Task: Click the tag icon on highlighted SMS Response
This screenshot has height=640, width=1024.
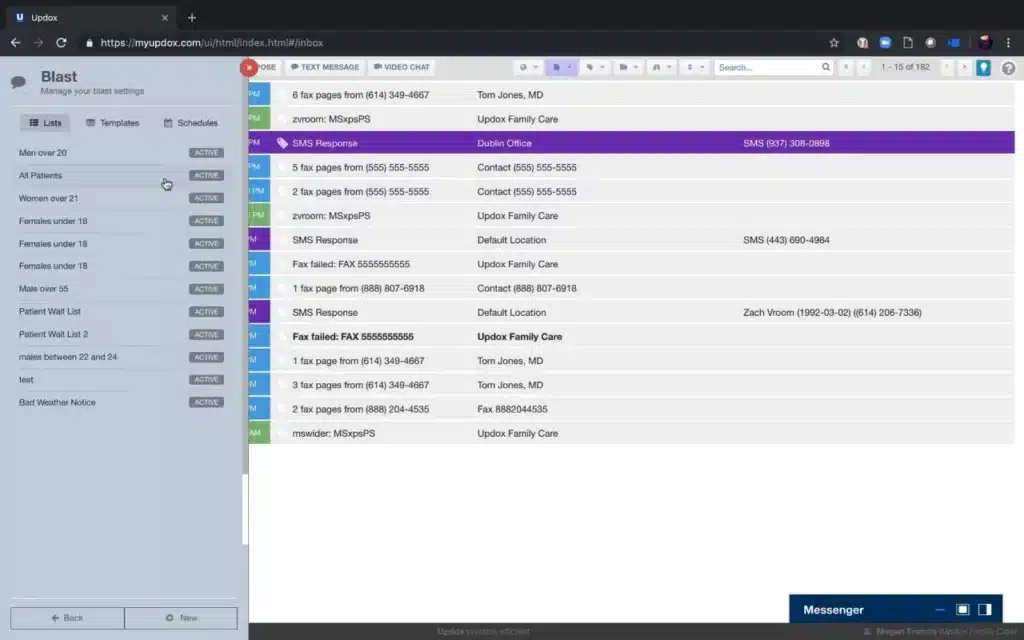Action: tap(282, 143)
